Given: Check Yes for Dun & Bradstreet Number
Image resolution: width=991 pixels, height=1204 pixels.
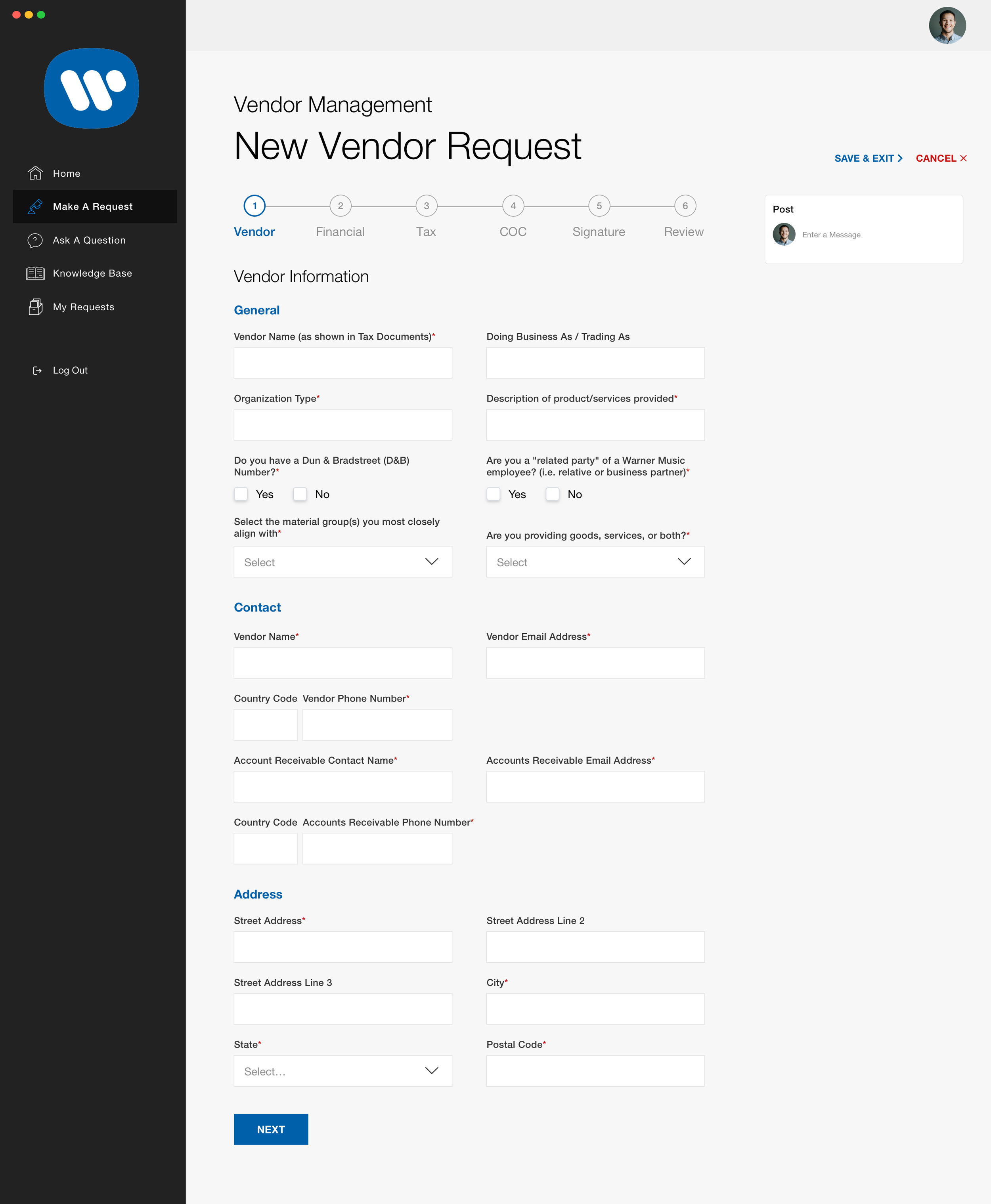Looking at the screenshot, I should click(241, 493).
